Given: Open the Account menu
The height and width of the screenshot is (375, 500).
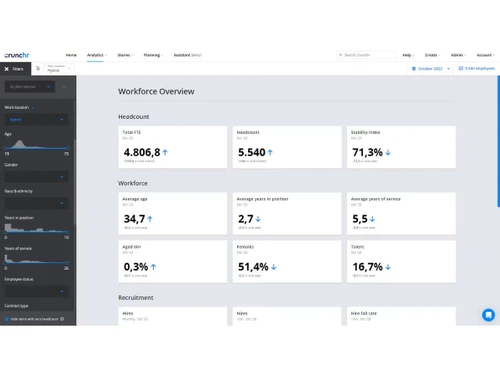Looking at the screenshot, I should tap(485, 55).
